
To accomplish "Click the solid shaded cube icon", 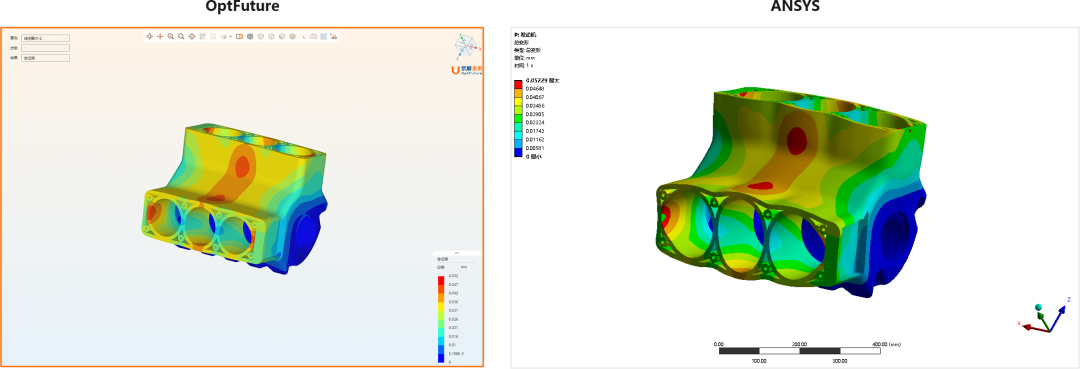I will 250,36.
